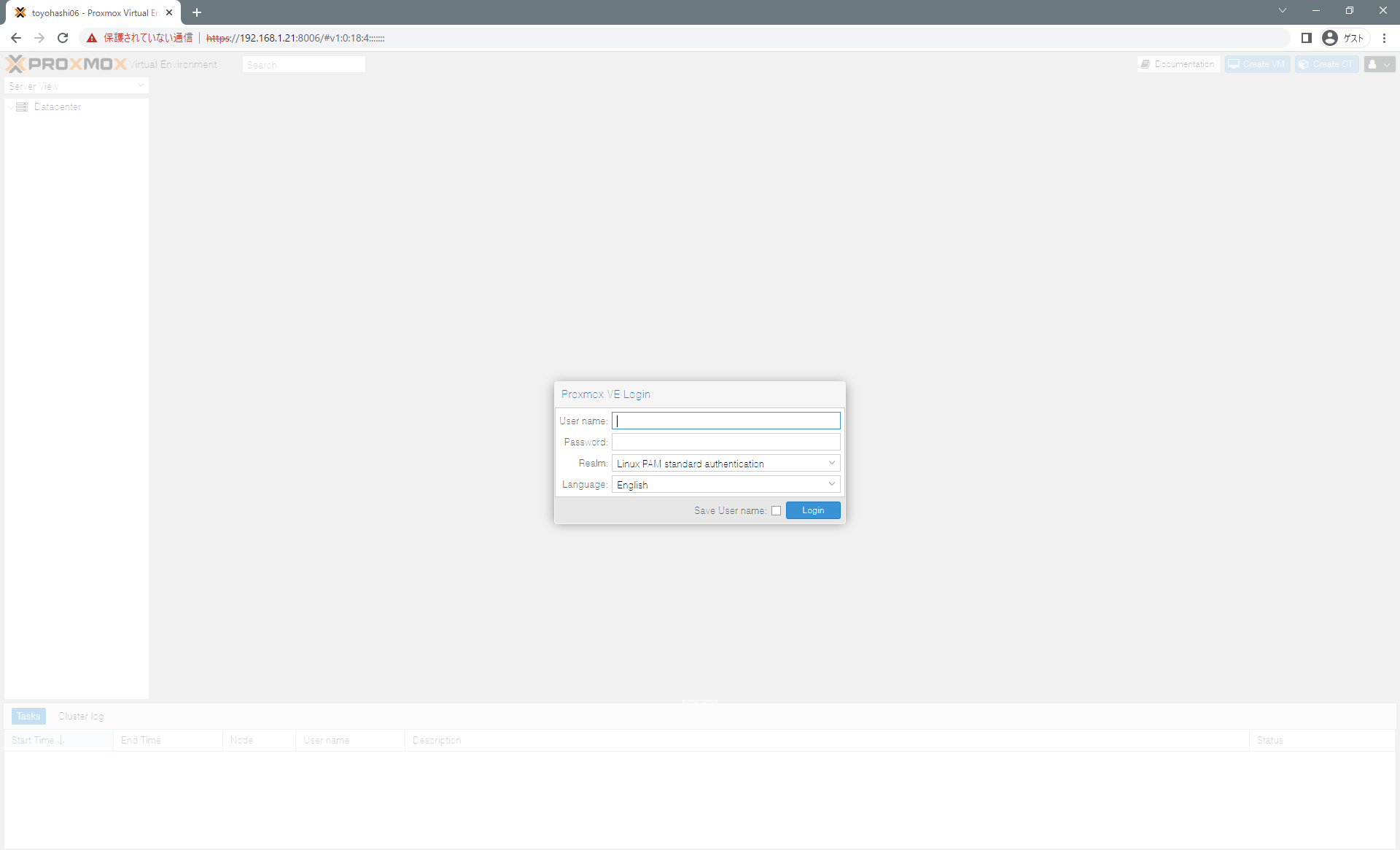Click the browser back arrow icon
This screenshot has width=1400, height=850.
tap(16, 38)
